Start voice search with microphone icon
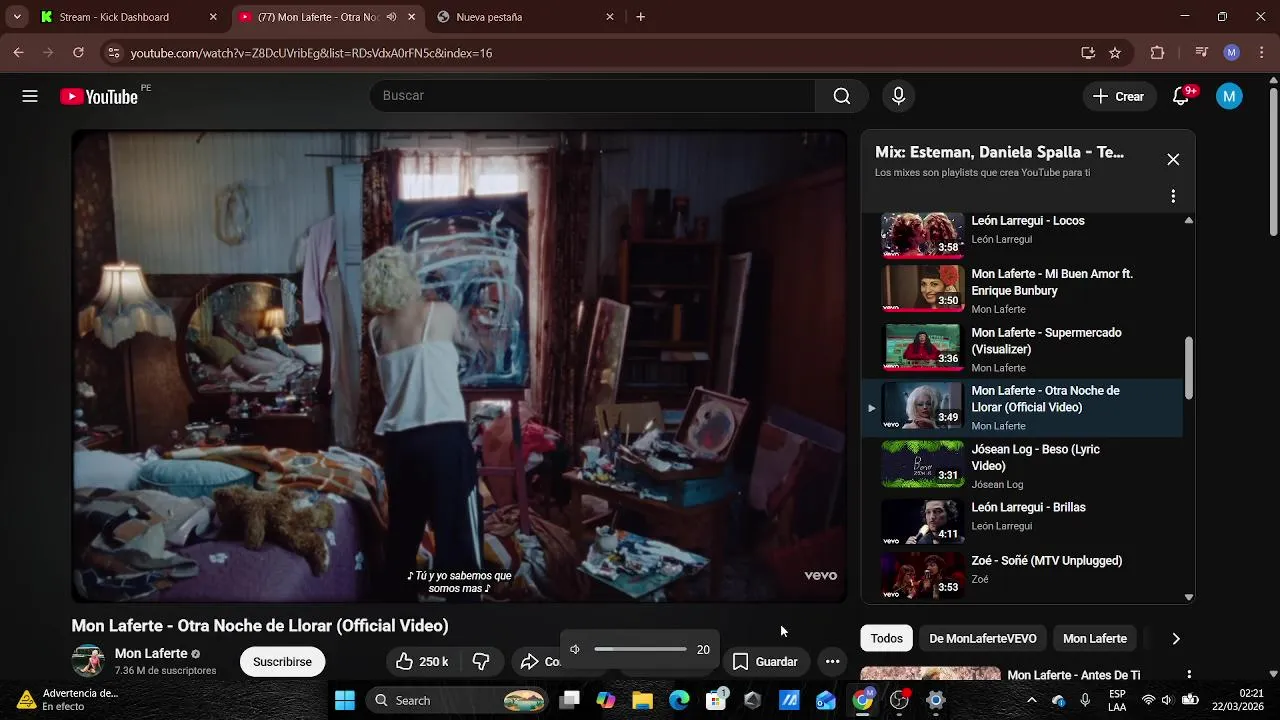This screenshot has width=1280, height=720. pyautogui.click(x=898, y=96)
